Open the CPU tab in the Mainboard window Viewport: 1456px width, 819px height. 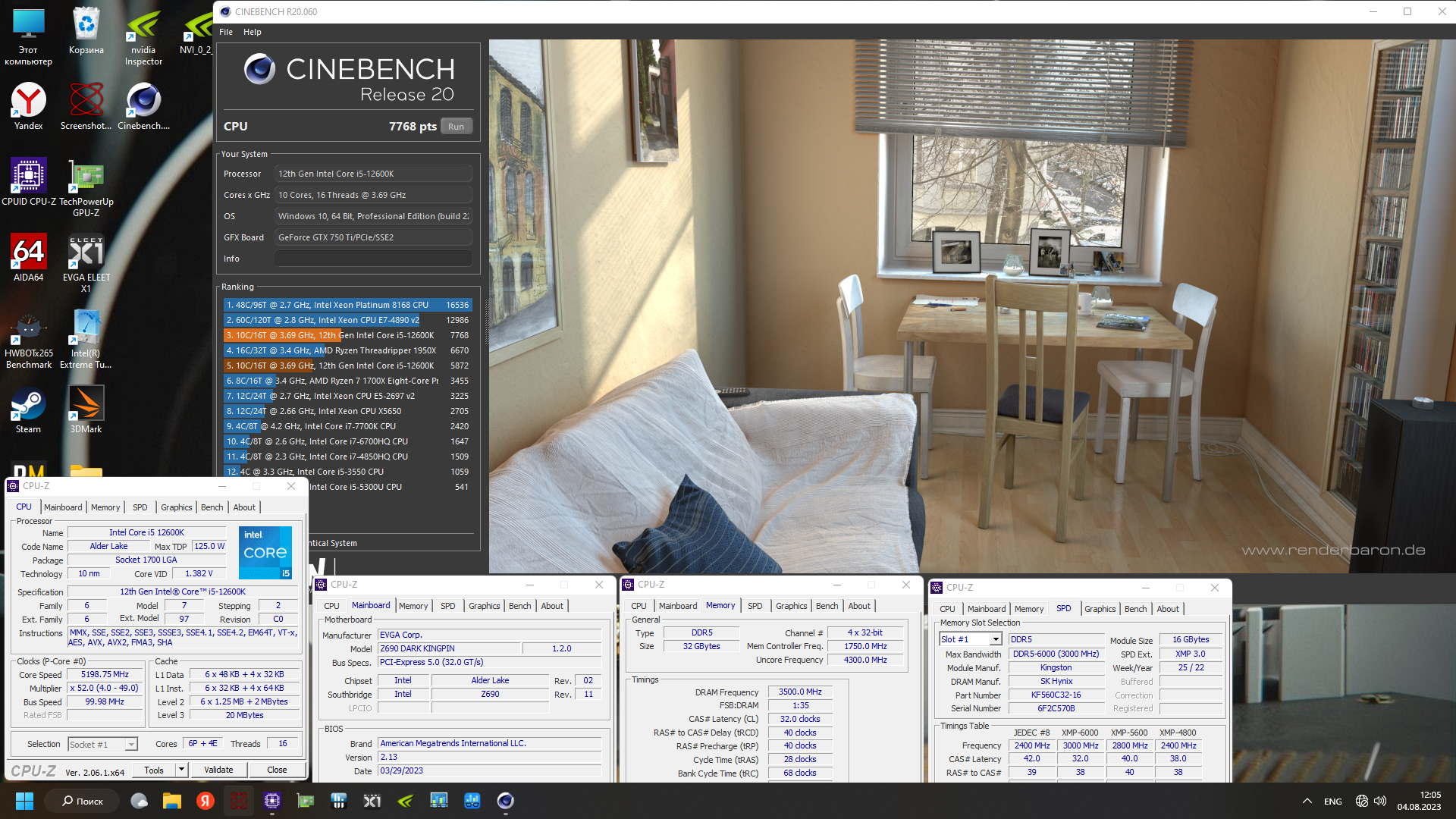point(331,606)
